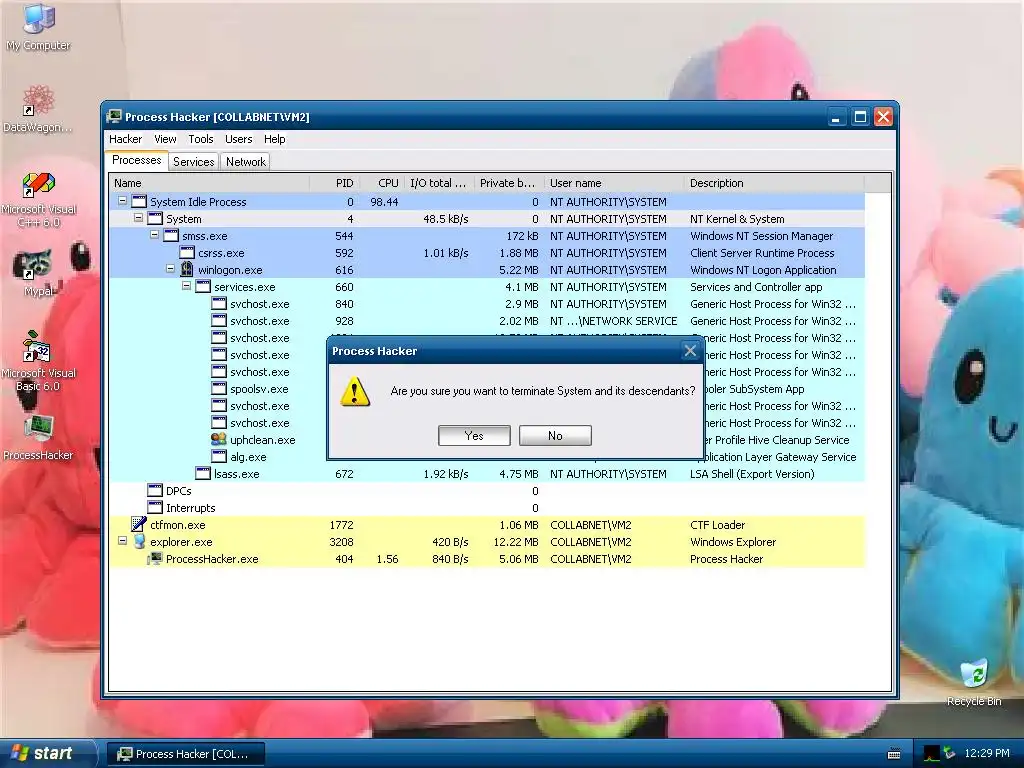Click the lsass.exe process icon
The width and height of the screenshot is (1024, 768).
tap(203, 473)
